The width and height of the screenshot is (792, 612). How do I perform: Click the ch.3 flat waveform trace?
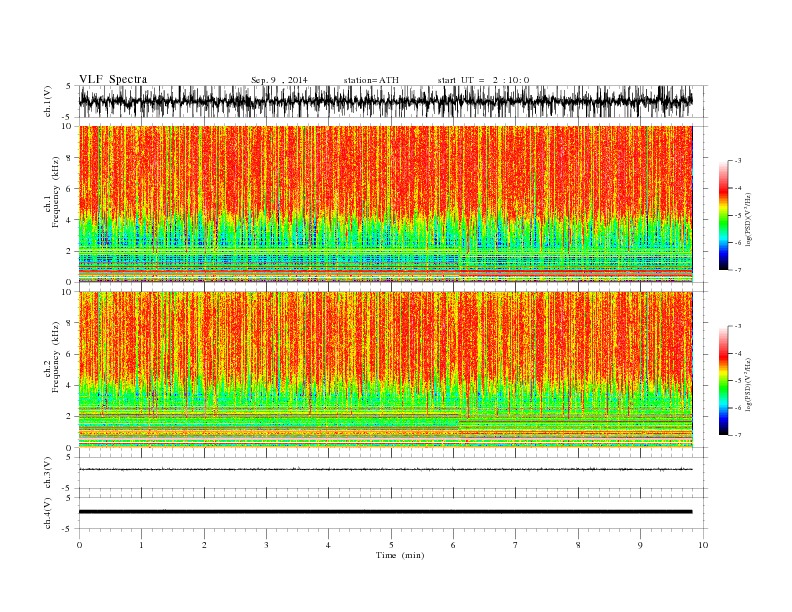click(385, 470)
